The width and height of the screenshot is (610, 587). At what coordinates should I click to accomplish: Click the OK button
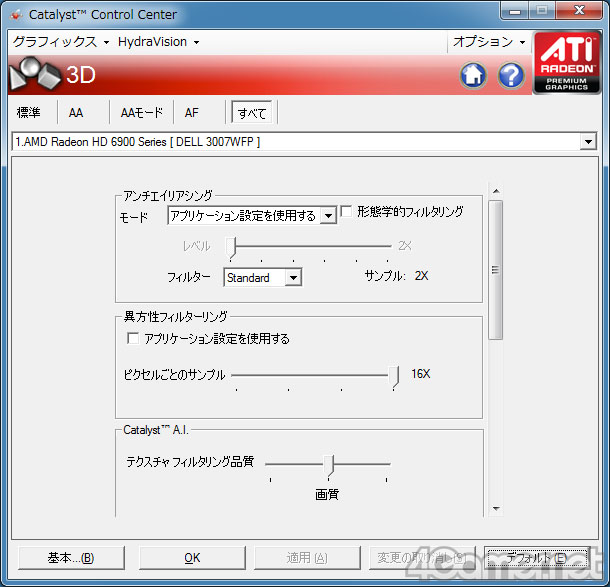click(192, 558)
